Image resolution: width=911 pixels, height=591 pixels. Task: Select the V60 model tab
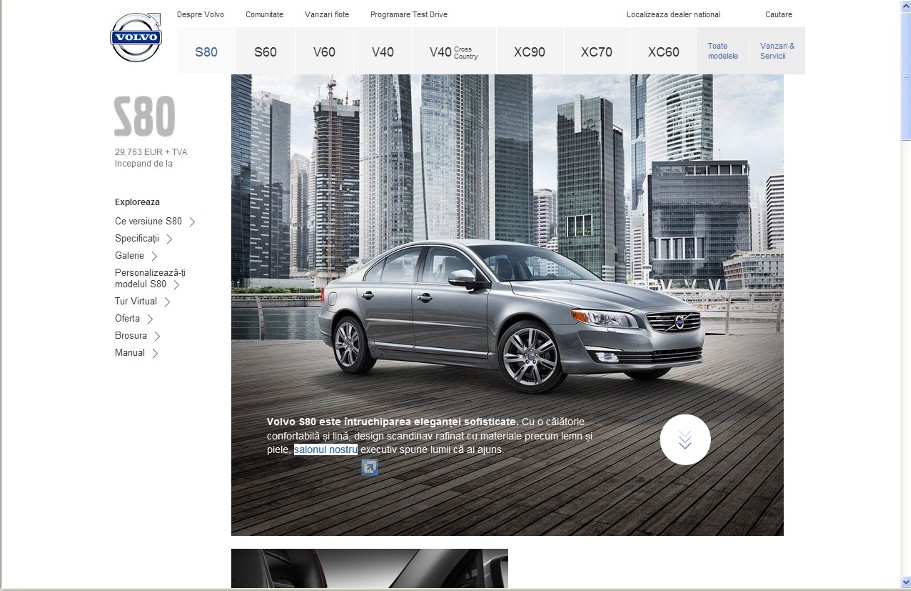click(x=324, y=52)
